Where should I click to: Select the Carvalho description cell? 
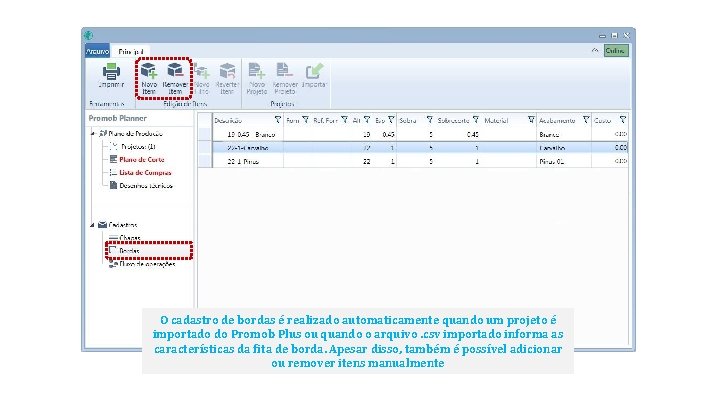click(248, 148)
